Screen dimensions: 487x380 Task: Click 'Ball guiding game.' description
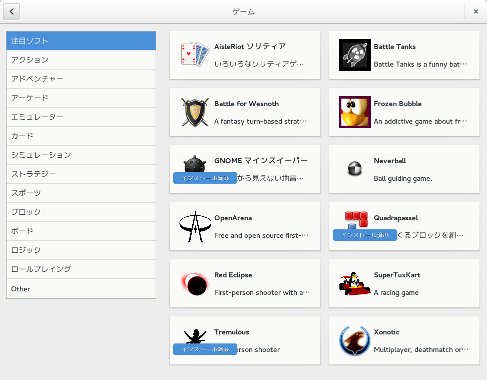click(x=403, y=179)
